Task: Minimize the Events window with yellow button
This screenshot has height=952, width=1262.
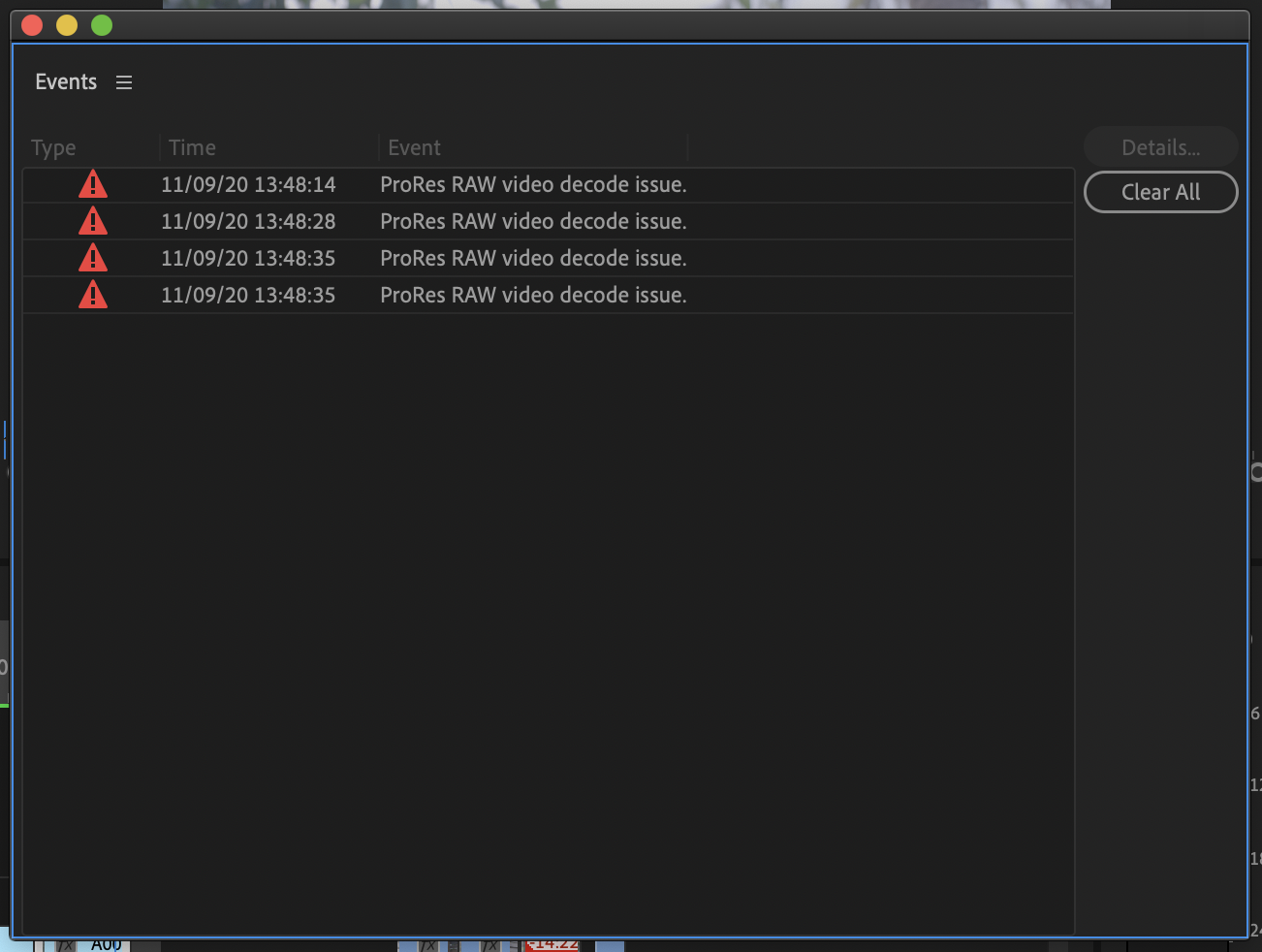Action: point(67,25)
